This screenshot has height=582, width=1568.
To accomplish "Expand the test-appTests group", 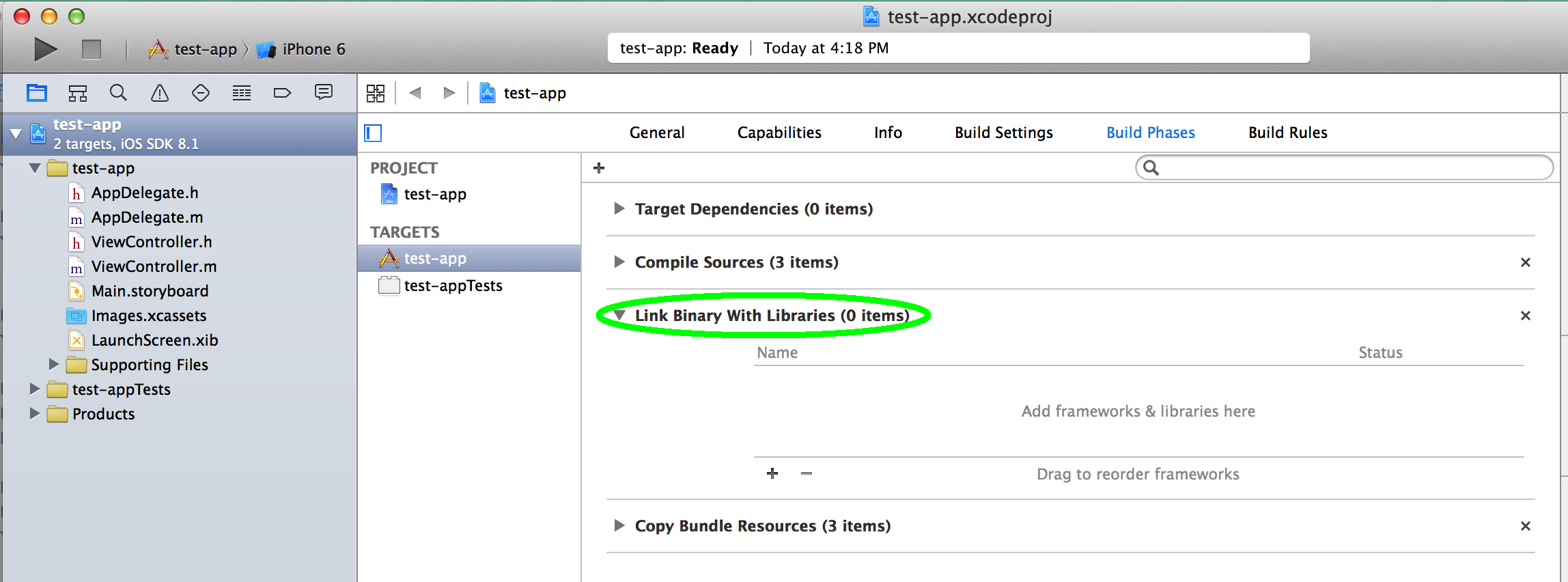I will point(35,389).
